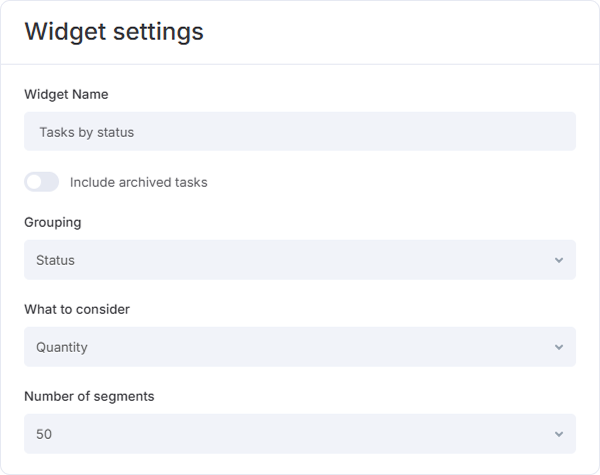600x475 pixels.
Task: Click the 'What to consider' label
Action: (x=77, y=309)
